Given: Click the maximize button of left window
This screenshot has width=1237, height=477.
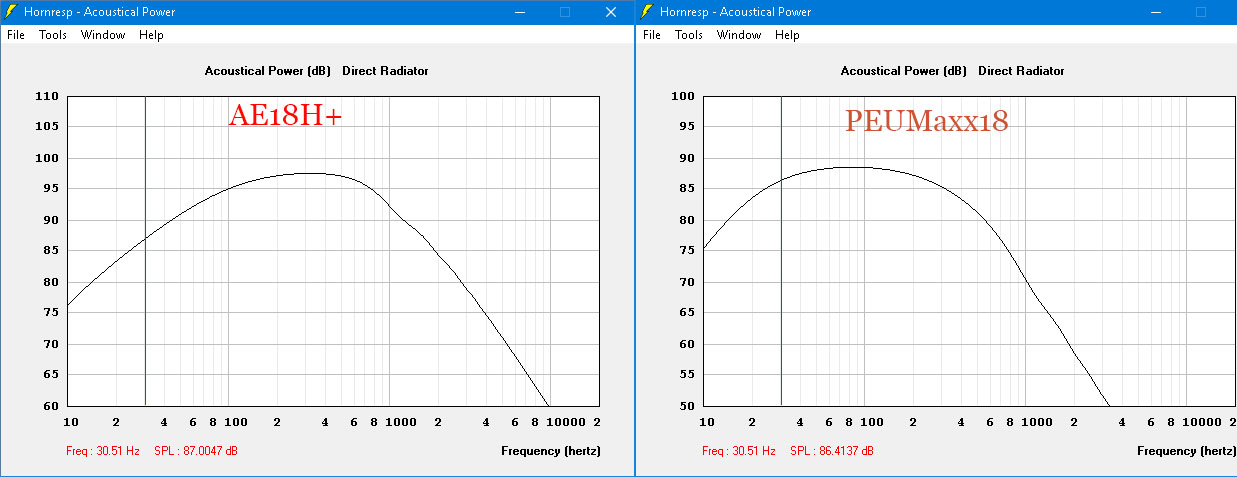Looking at the screenshot, I should click(565, 12).
